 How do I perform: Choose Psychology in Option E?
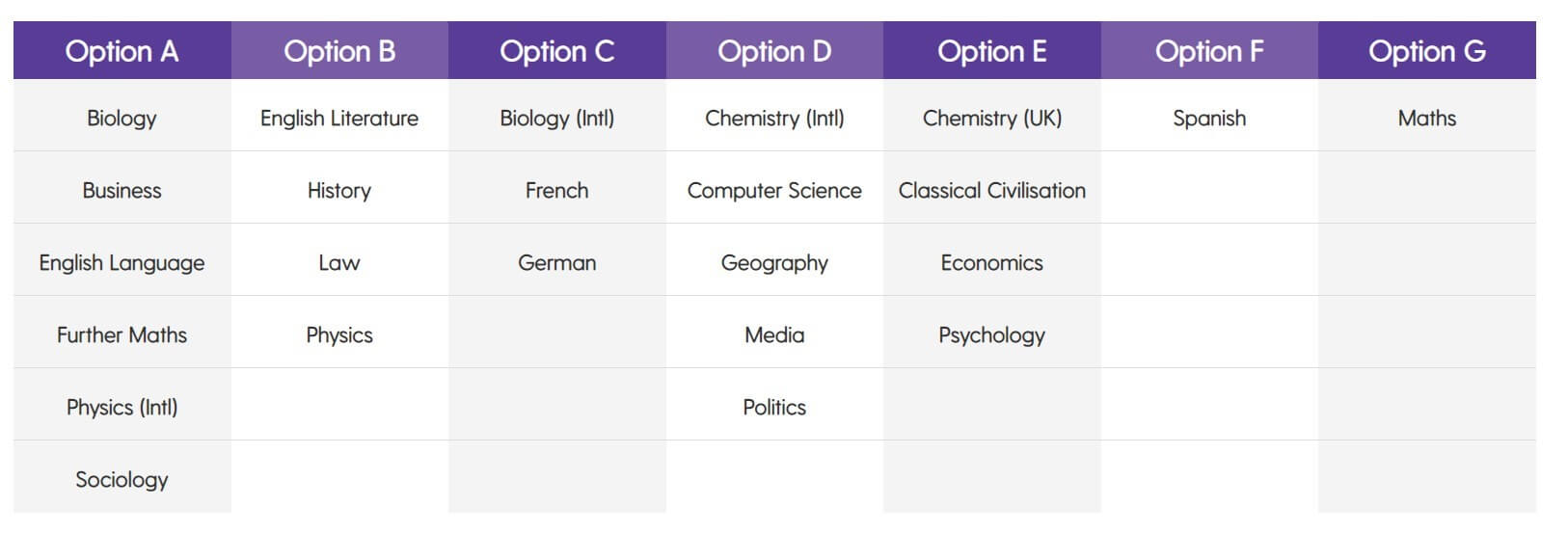point(991,335)
